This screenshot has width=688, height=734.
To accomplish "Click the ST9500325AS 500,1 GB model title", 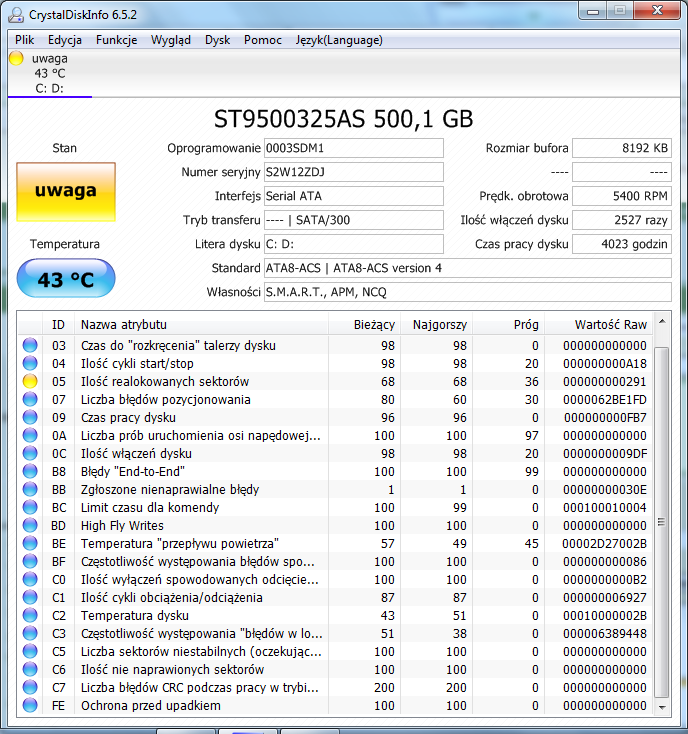I will tap(344, 119).
